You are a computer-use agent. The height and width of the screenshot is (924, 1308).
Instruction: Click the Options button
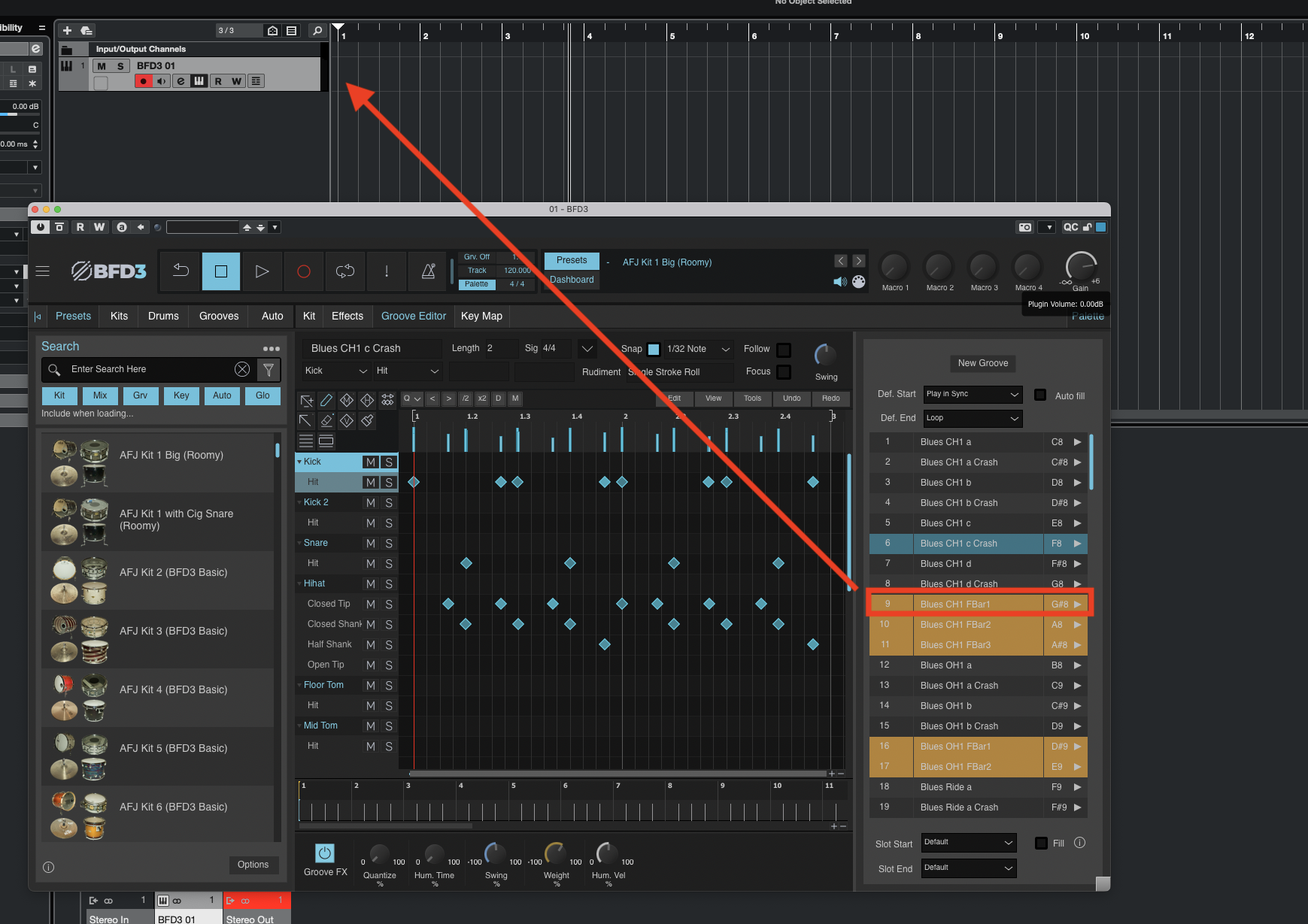253,865
